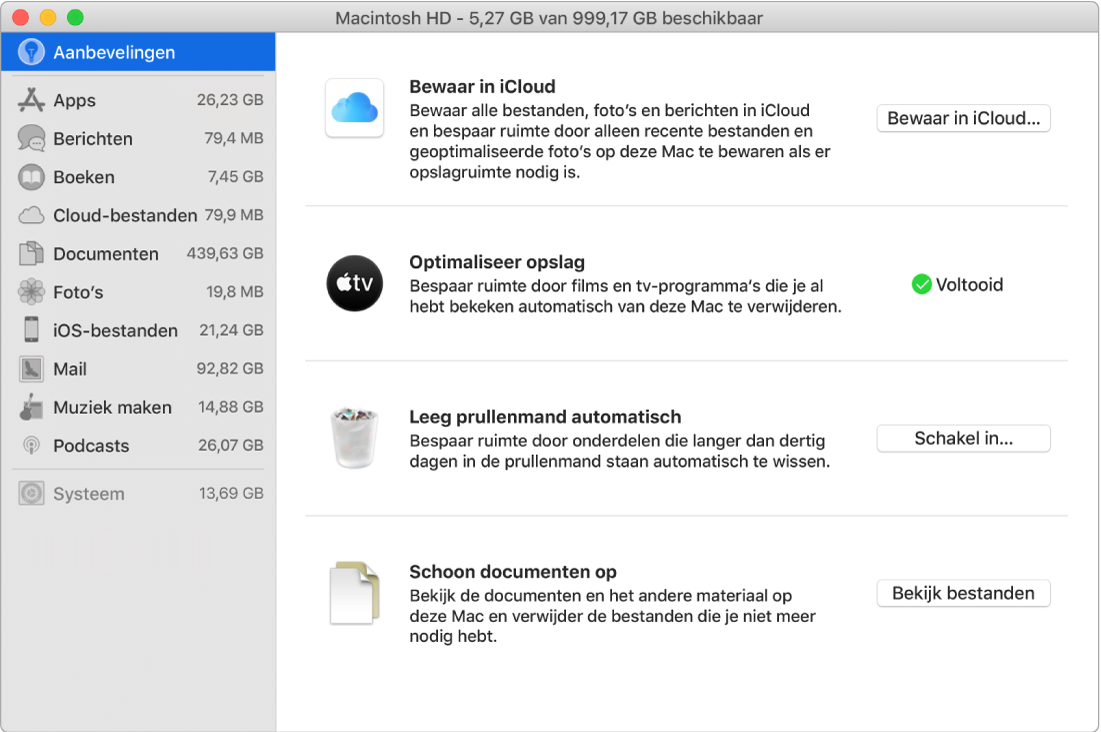Select the Aanbevelingen lightbulb icon
The height and width of the screenshot is (732, 1101).
tap(31, 52)
